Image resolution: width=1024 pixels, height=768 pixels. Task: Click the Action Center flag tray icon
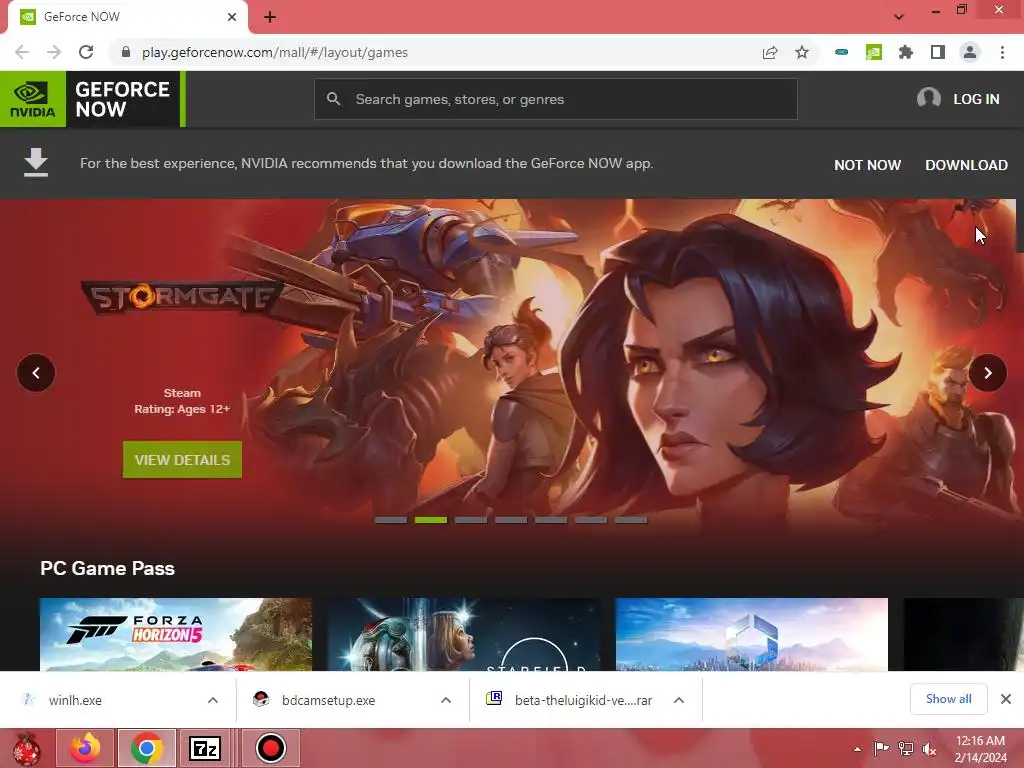click(882, 748)
